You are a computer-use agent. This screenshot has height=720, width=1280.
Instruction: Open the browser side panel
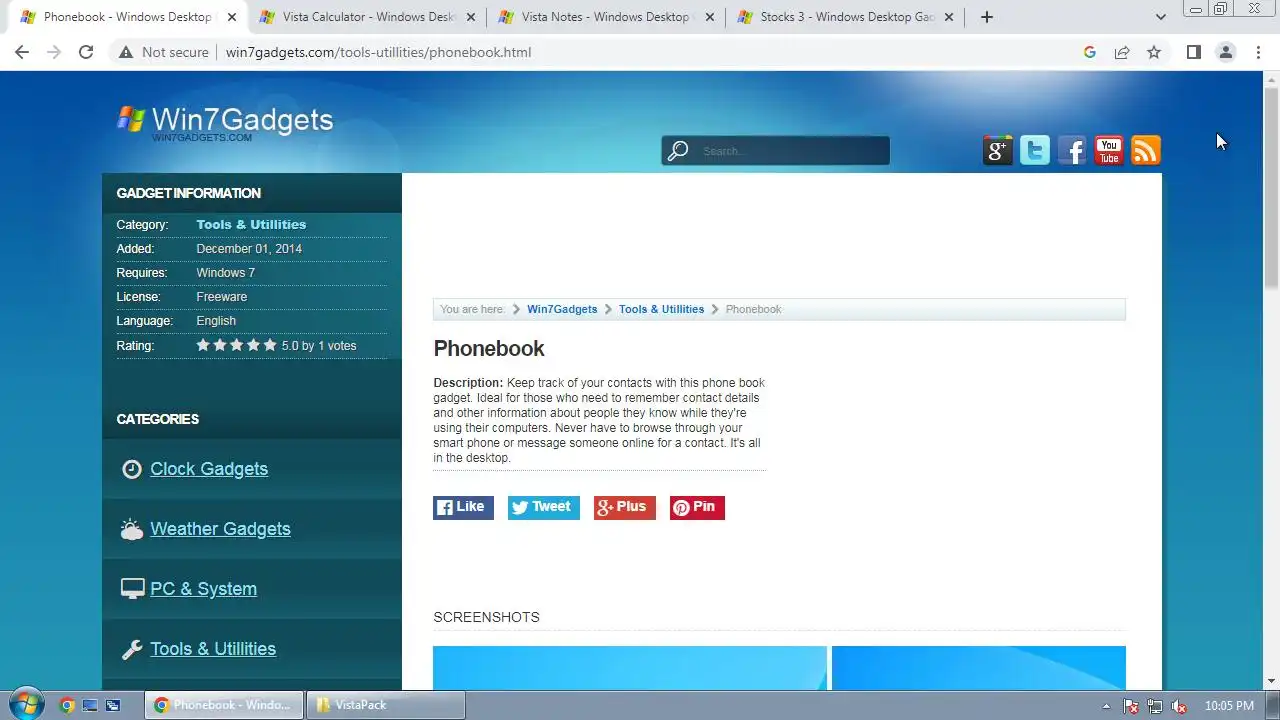[1193, 52]
